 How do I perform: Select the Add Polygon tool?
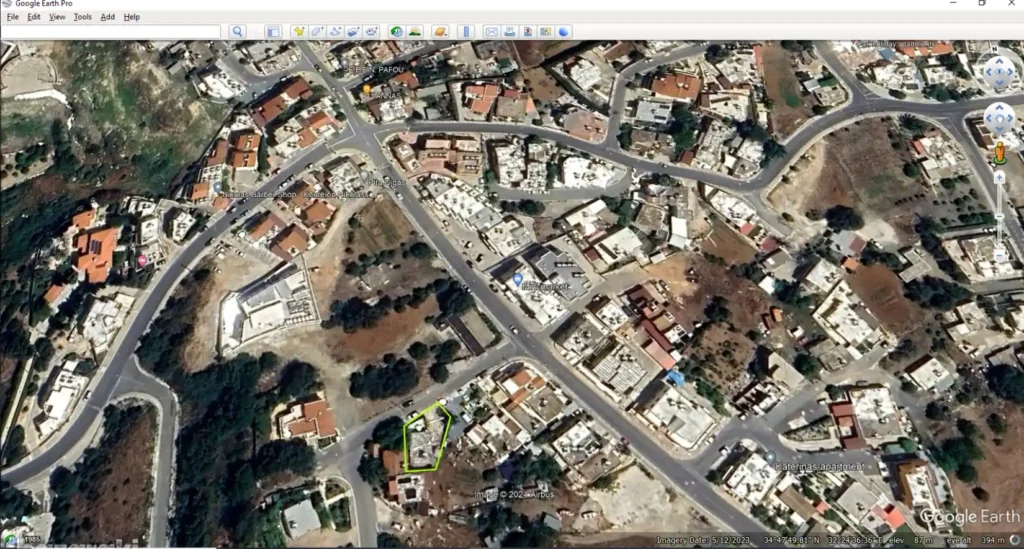(317, 32)
